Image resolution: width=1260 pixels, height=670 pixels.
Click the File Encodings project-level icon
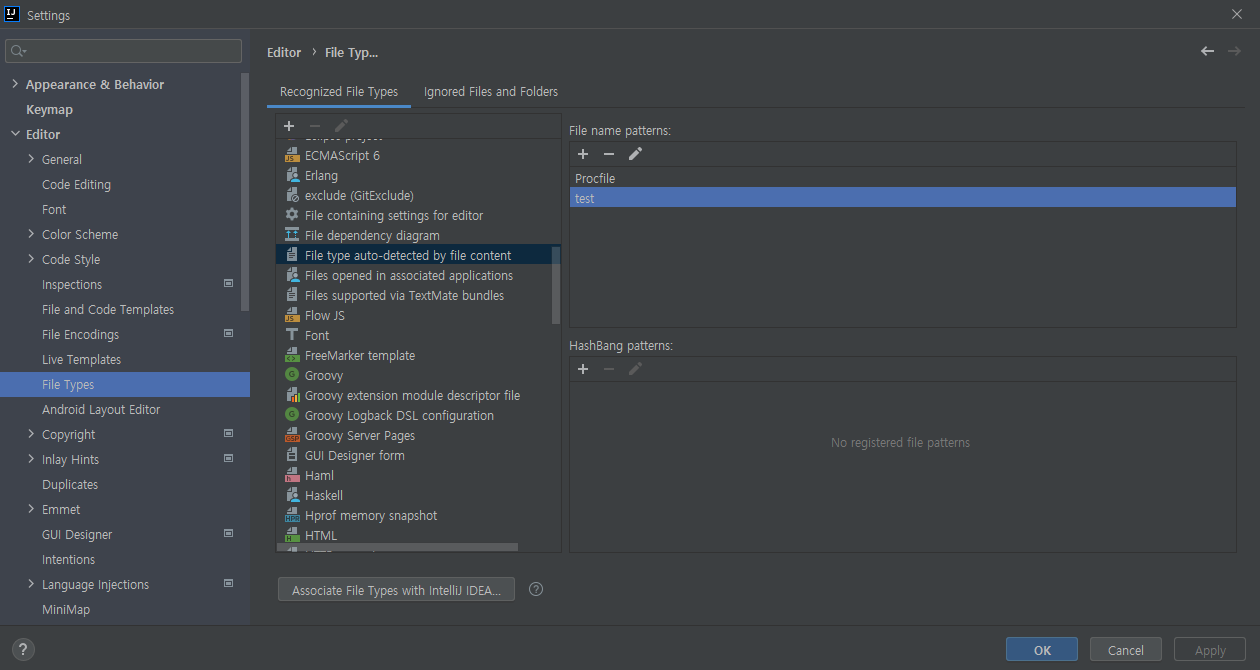pos(228,334)
